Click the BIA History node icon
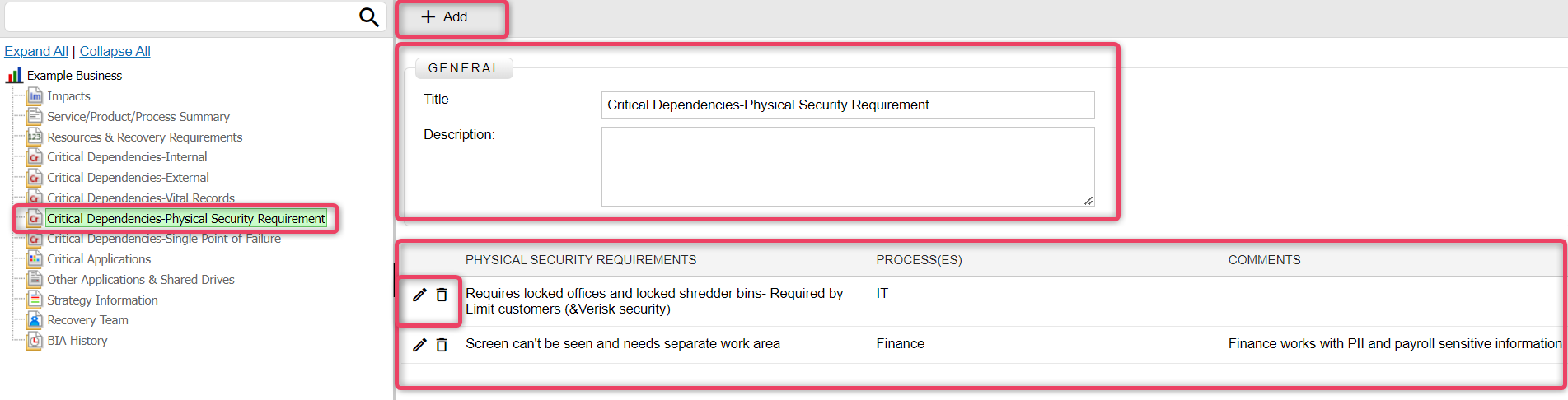This screenshot has height=400, width=1568. [x=35, y=341]
